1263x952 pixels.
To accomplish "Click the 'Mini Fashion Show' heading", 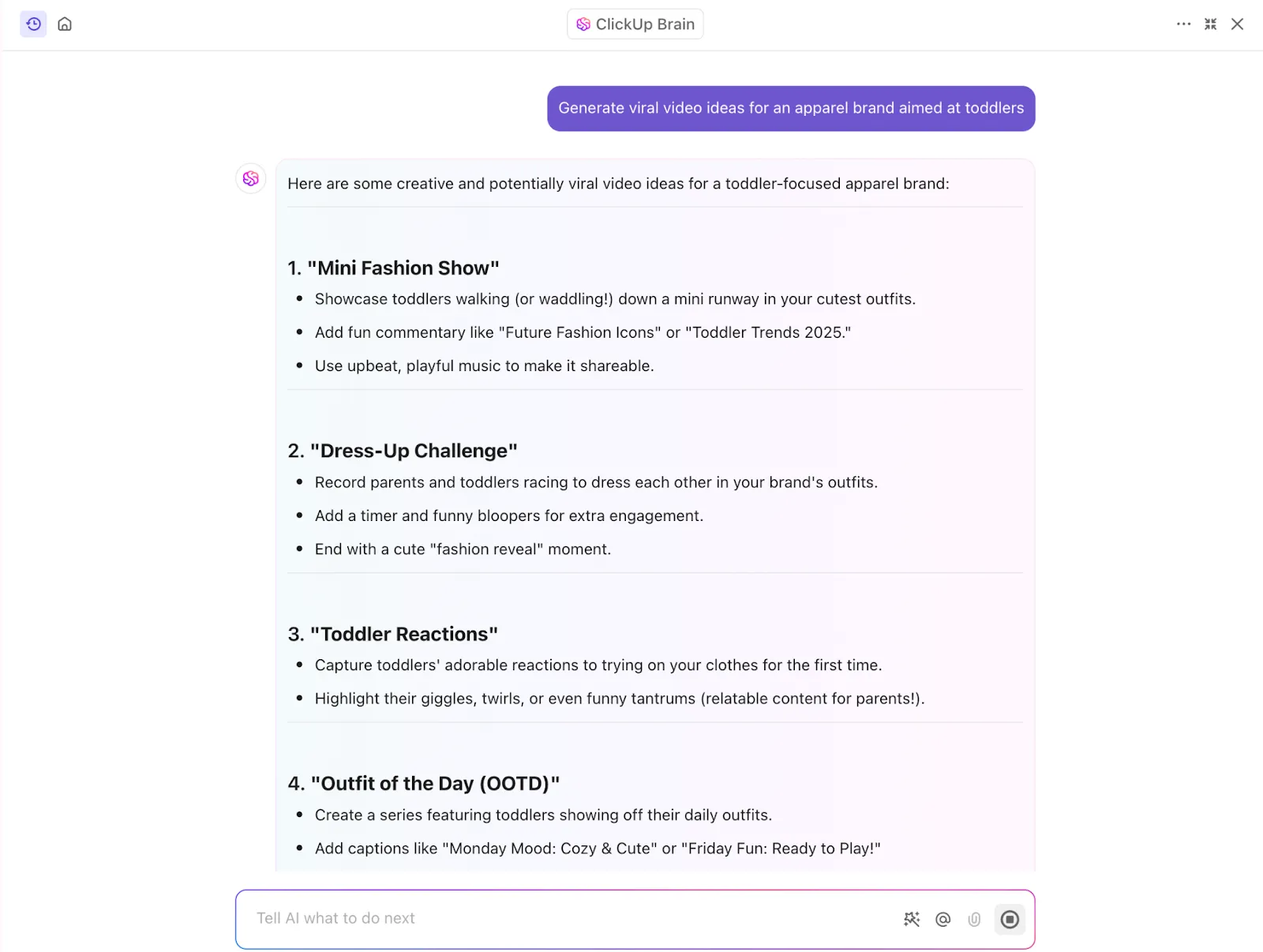I will 393,268.
